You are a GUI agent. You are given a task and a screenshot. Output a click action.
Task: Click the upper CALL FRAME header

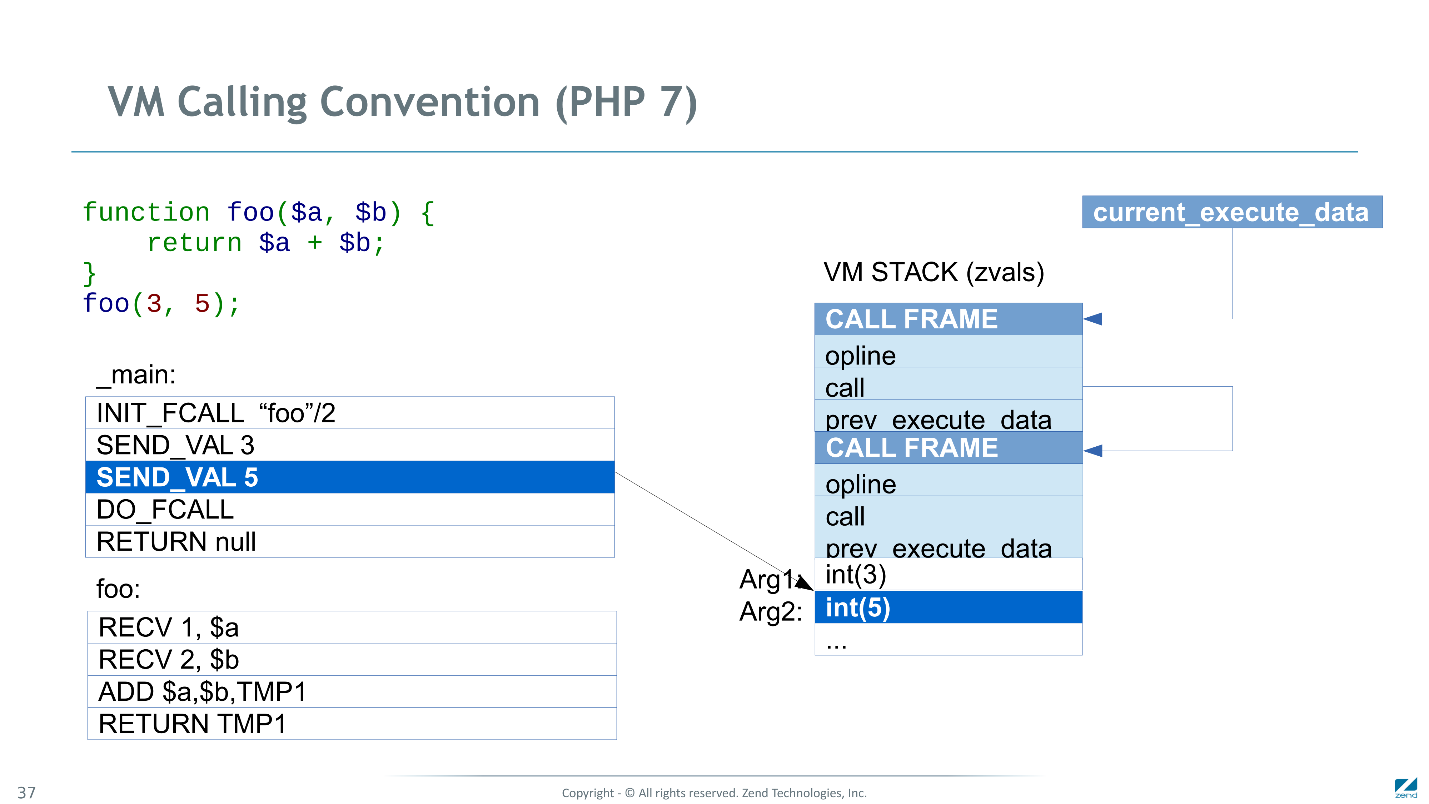click(x=948, y=319)
